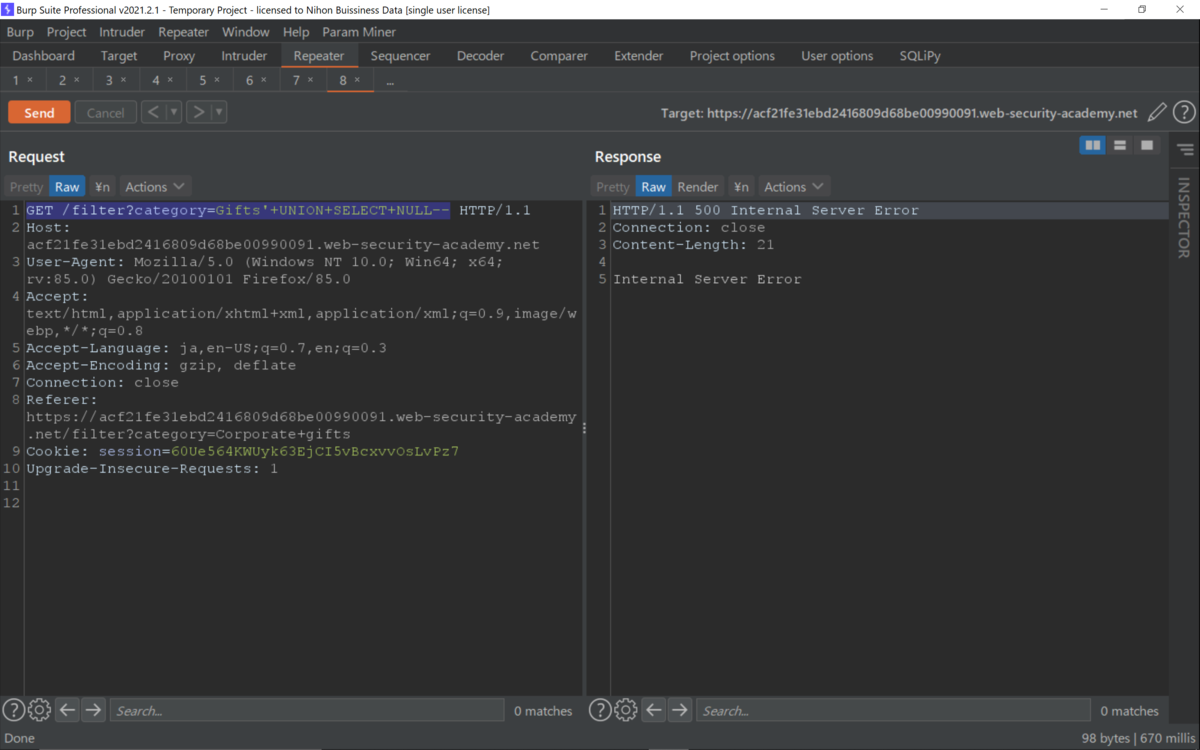This screenshot has width=1200, height=750.
Task: Expand Request Actions dropdown
Action: pyautogui.click(x=155, y=187)
